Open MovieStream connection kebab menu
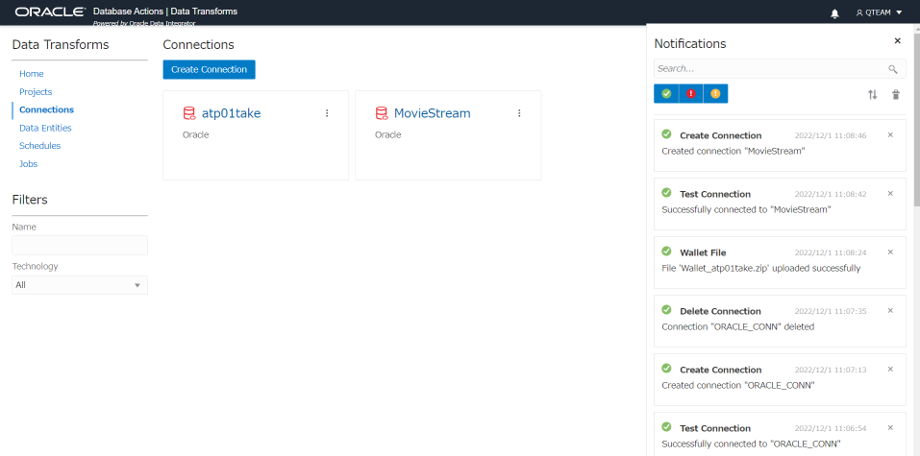920x456 pixels. [x=519, y=113]
